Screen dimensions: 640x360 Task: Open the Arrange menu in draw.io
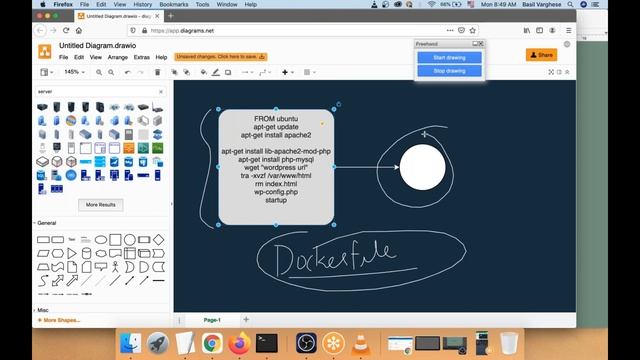(118, 58)
